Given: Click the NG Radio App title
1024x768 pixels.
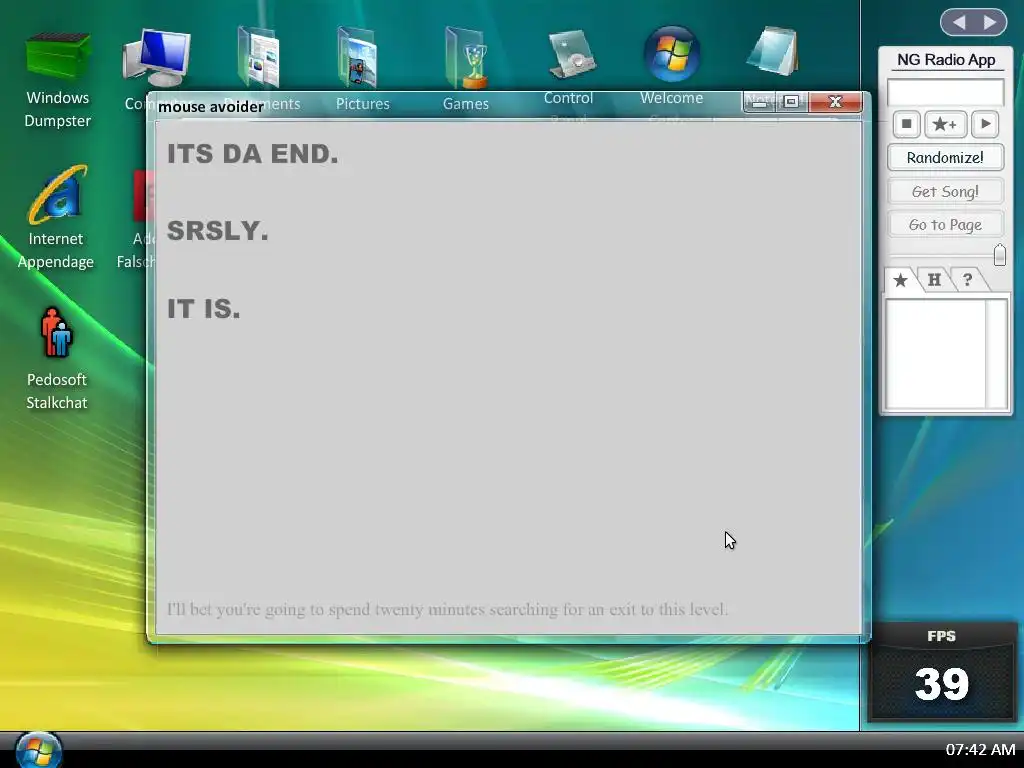Looking at the screenshot, I should (946, 59).
